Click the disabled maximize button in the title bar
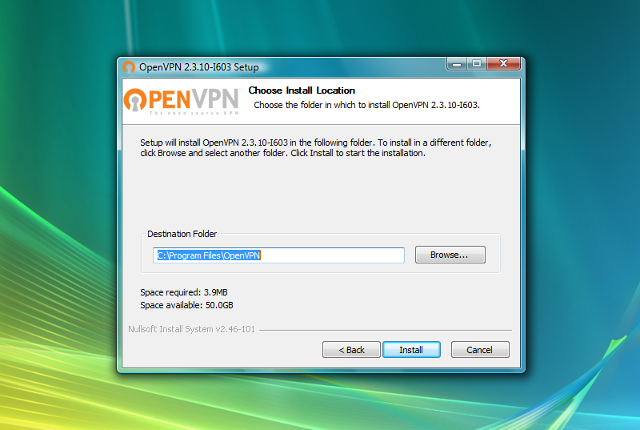Viewport: 640px width, 430px height. click(476, 64)
